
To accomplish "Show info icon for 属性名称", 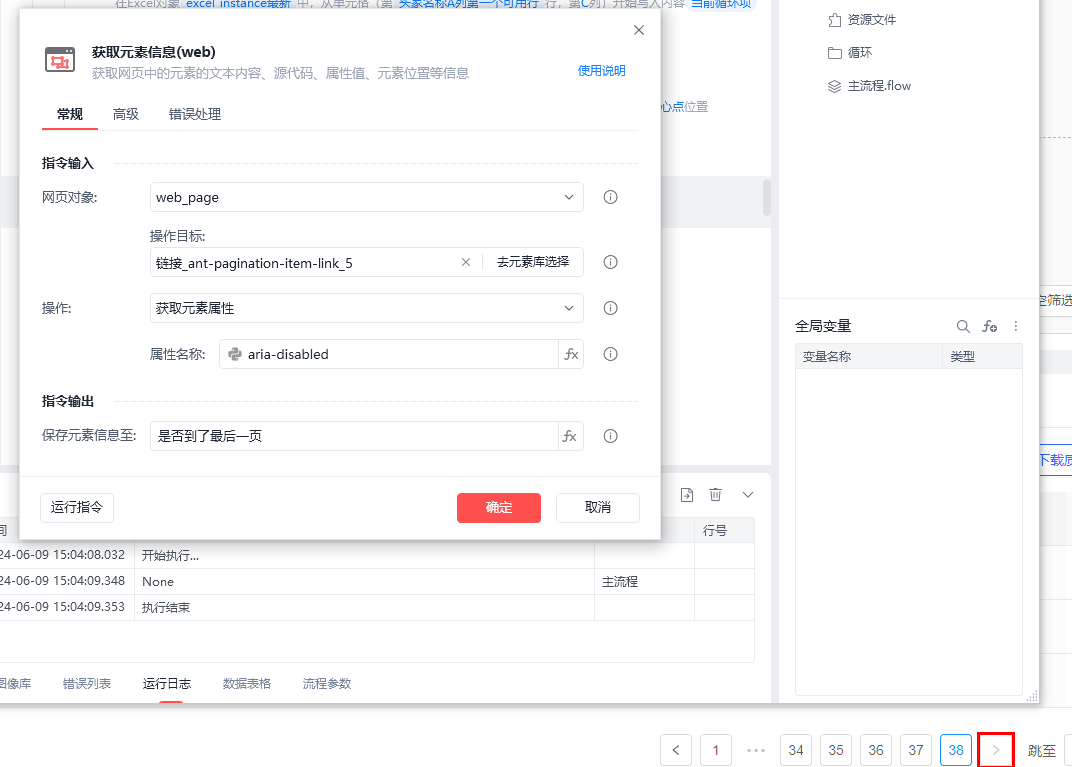I will click(x=611, y=354).
